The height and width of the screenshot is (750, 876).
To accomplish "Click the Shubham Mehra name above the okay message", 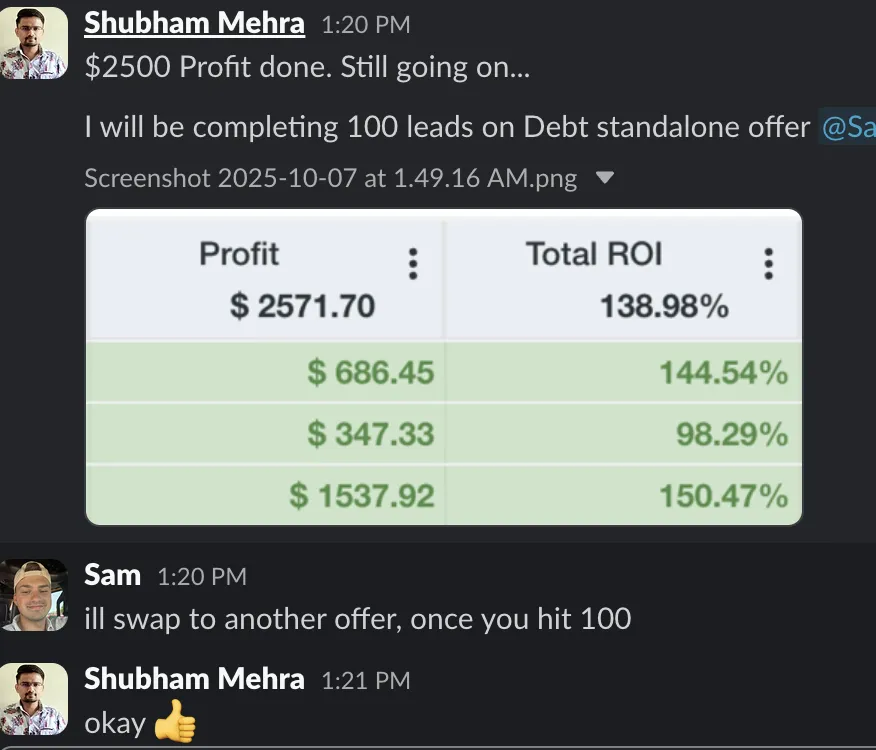I will tap(194, 679).
